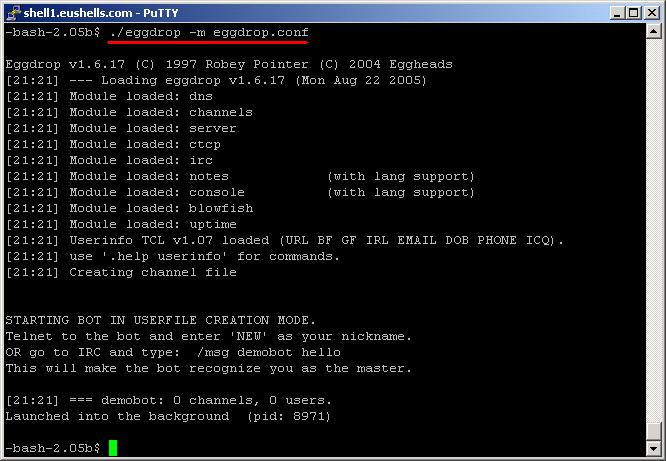Click the vertical scrollbar thumb

653,431
